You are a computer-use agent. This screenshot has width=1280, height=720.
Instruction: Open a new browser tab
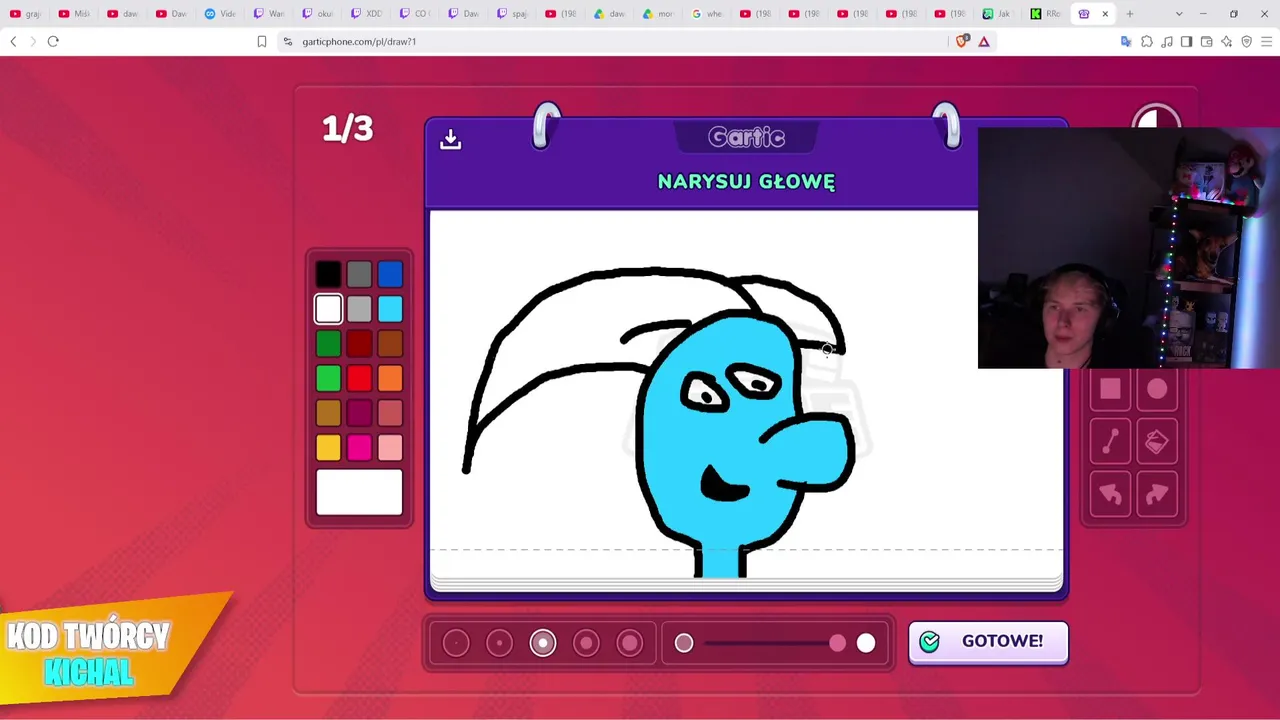[x=1130, y=14]
